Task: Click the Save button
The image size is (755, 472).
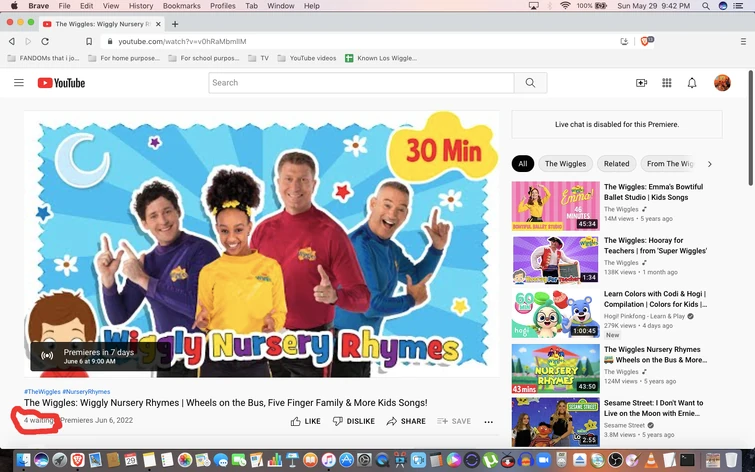Action: point(454,421)
